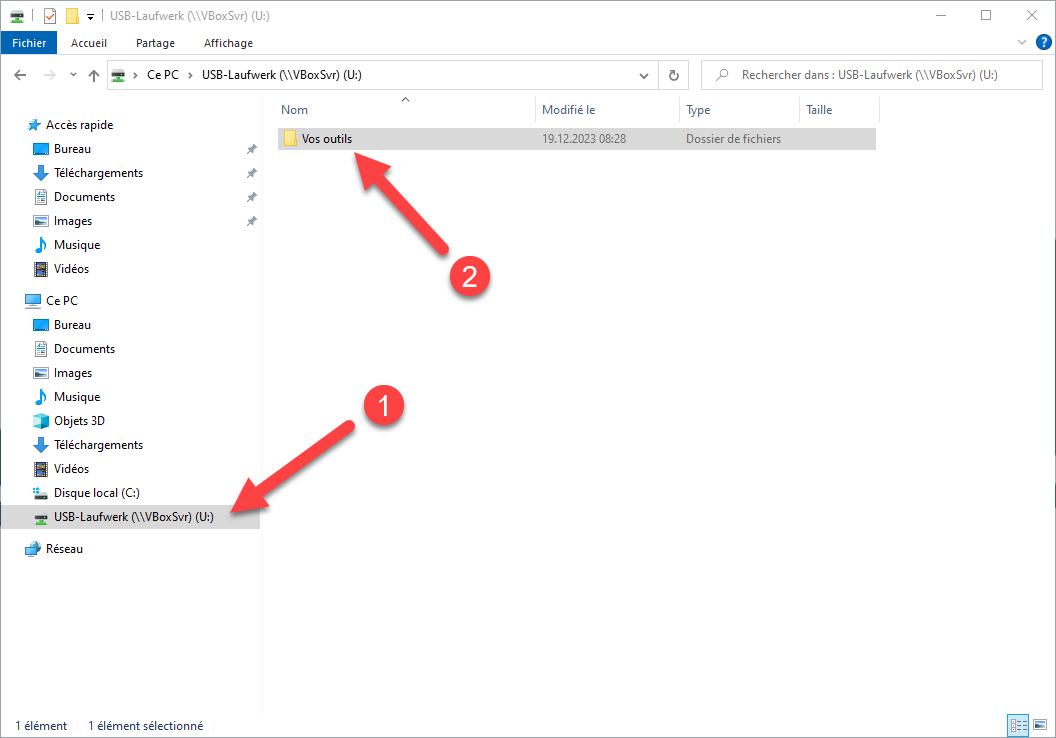Open Téléchargements under Ce PC
Image resolution: width=1056 pixels, height=738 pixels.
pos(98,445)
